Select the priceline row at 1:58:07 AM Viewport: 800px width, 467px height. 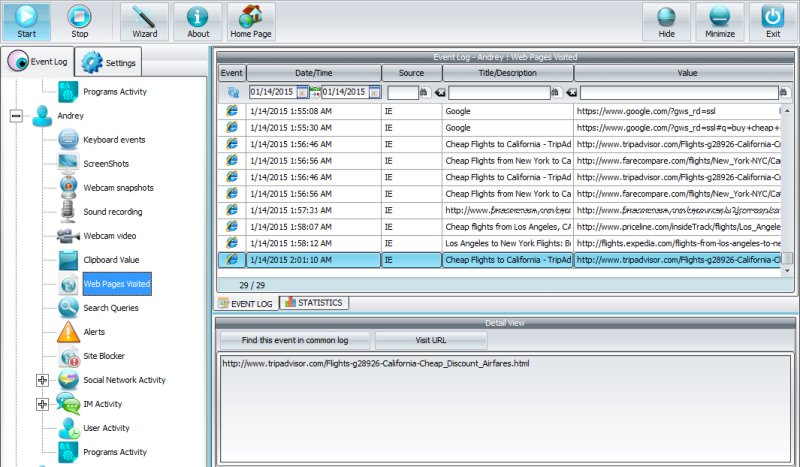pos(499,227)
